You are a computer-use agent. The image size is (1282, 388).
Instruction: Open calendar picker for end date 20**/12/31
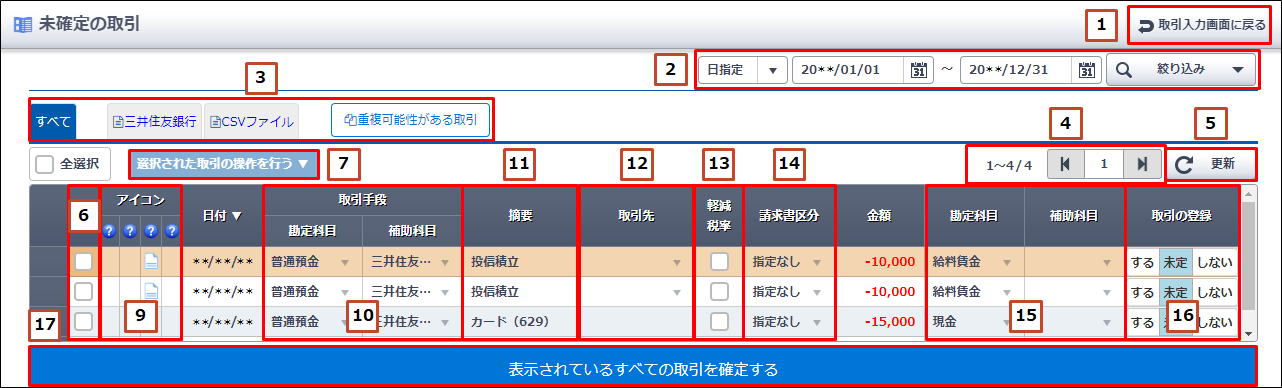click(x=1086, y=70)
